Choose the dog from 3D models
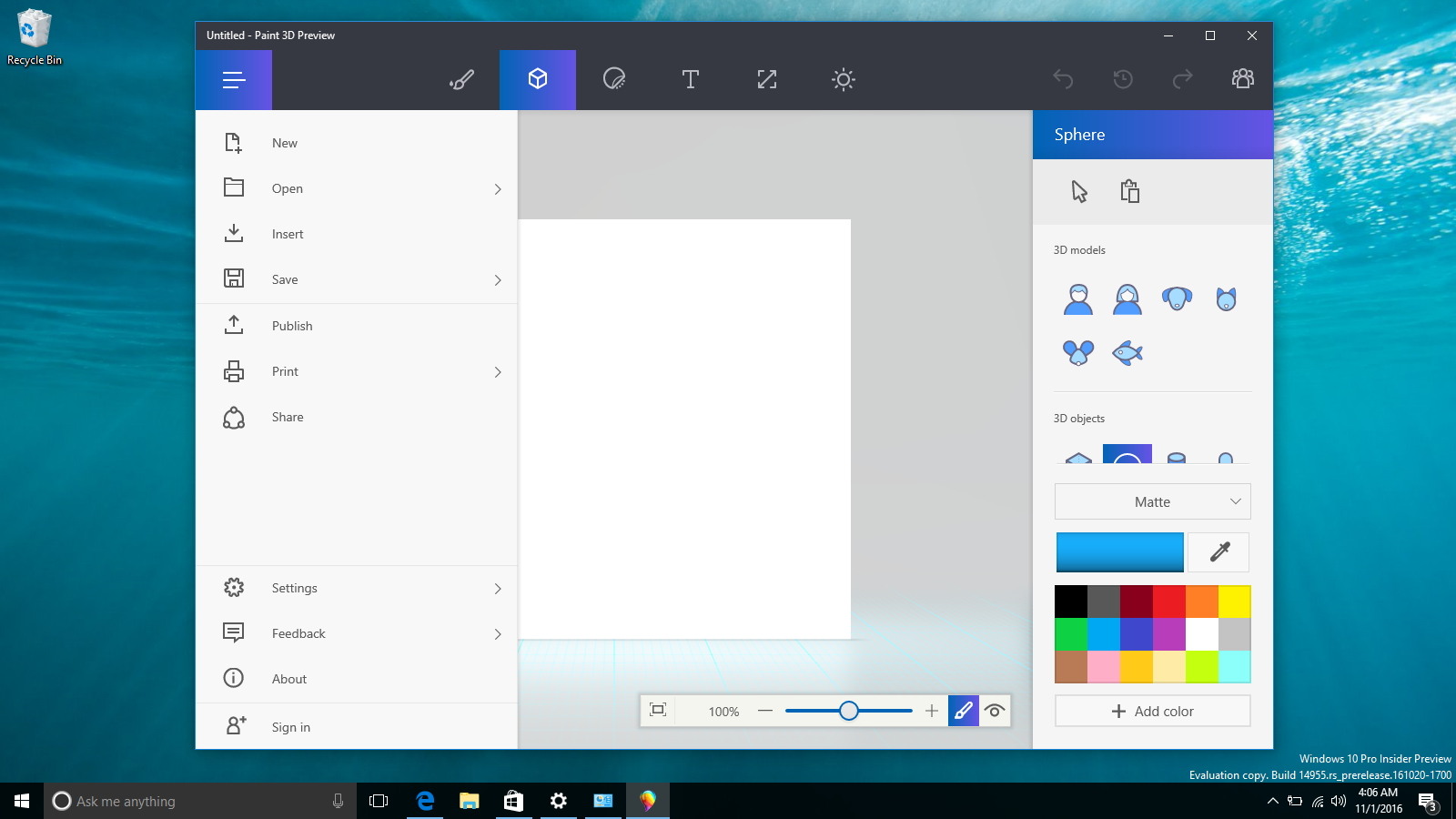 click(x=1177, y=298)
